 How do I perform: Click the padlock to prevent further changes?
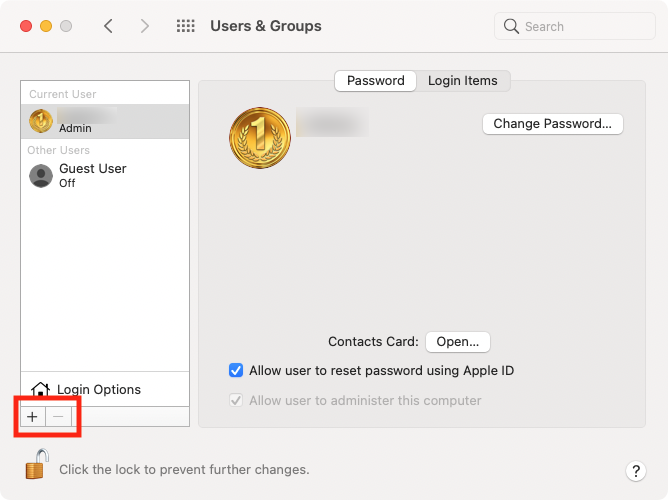tap(37, 464)
